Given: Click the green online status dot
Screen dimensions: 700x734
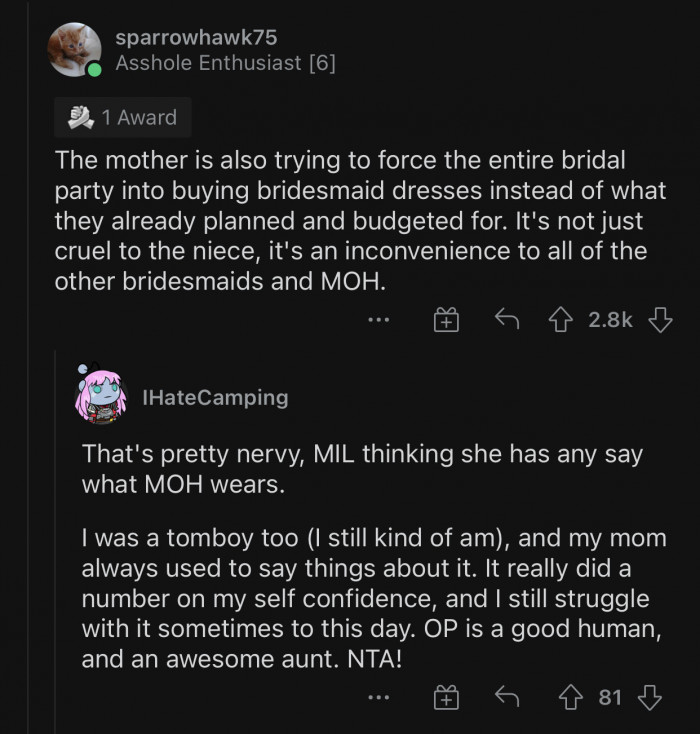Looking at the screenshot, I should [x=94, y=70].
